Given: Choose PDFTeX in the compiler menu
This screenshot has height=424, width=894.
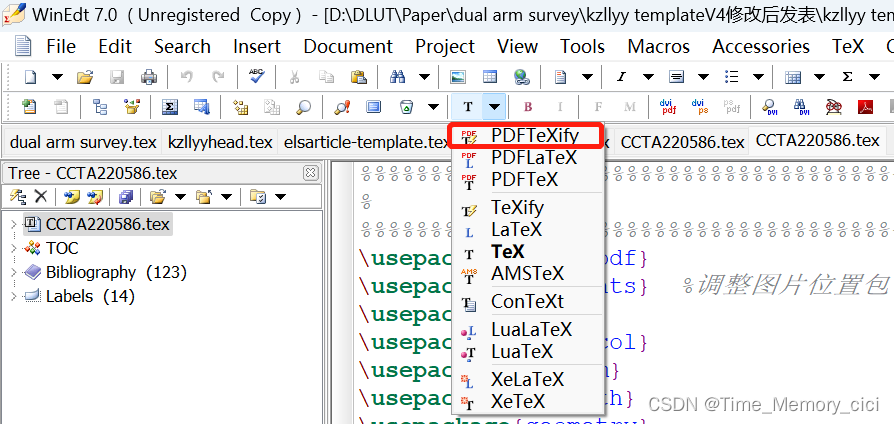Looking at the screenshot, I should click(527, 180).
